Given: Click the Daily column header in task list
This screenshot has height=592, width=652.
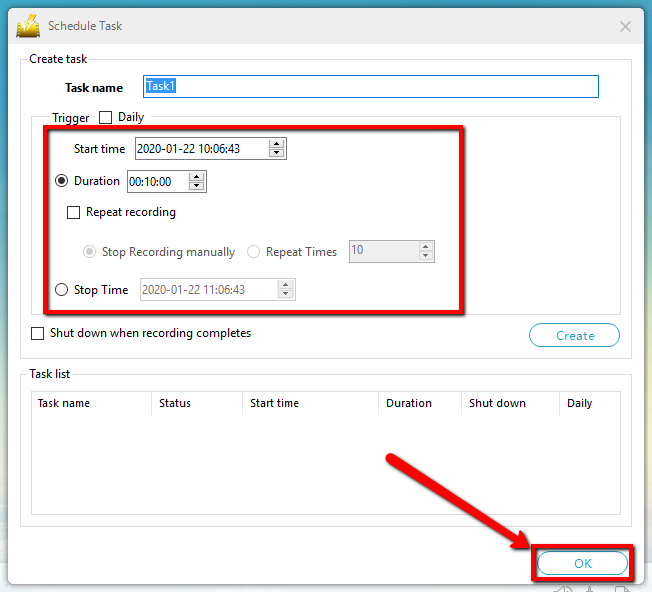Looking at the screenshot, I should pos(579,403).
